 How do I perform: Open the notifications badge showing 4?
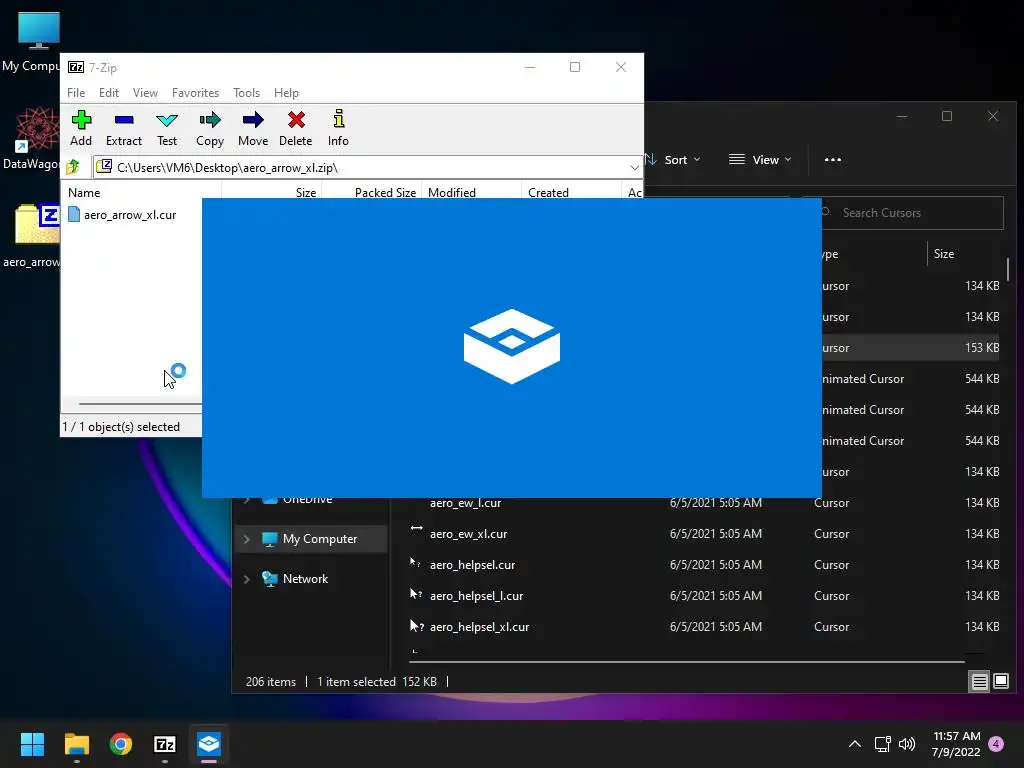tap(996, 744)
